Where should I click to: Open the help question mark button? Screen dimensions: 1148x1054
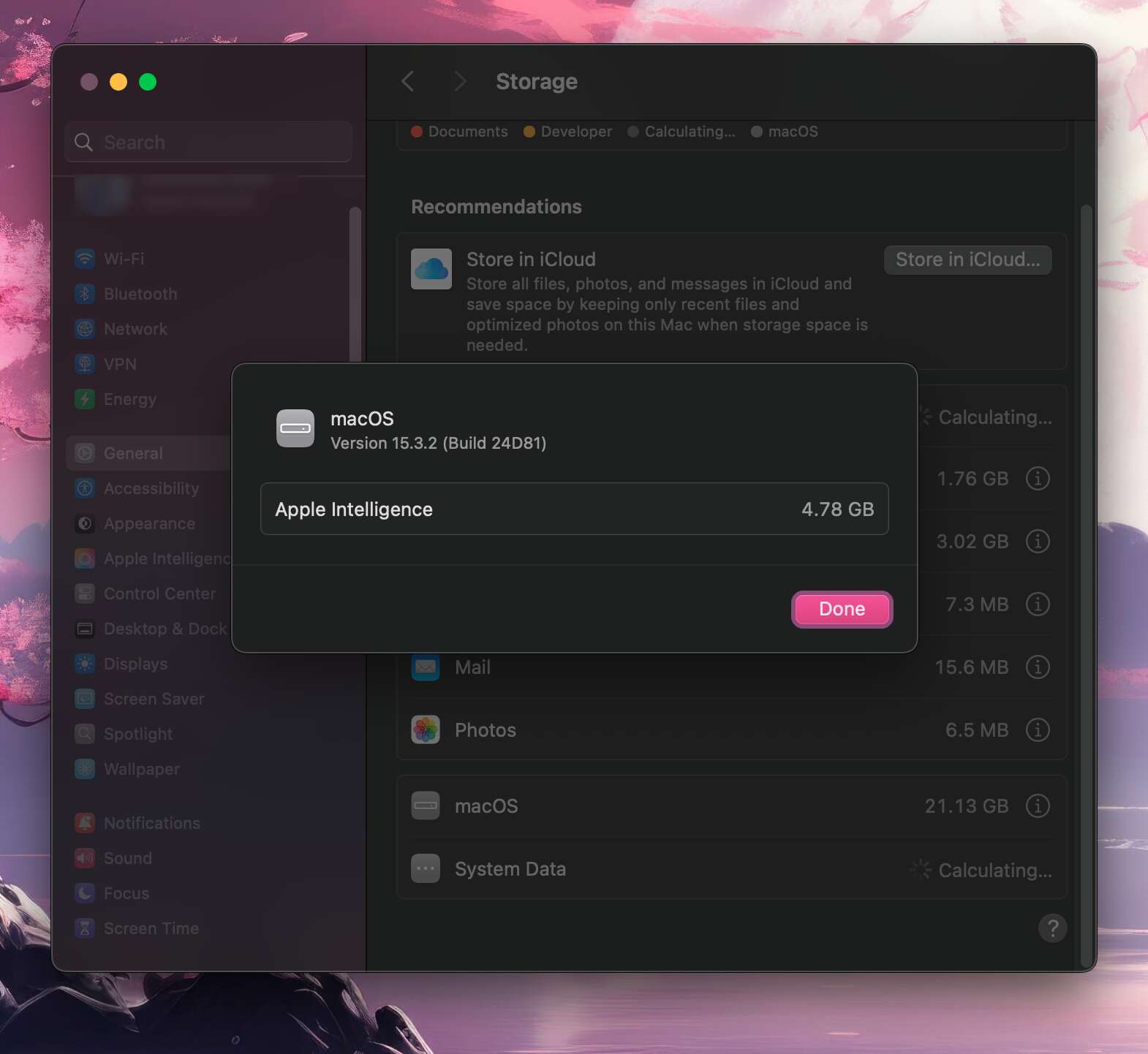[1052, 928]
